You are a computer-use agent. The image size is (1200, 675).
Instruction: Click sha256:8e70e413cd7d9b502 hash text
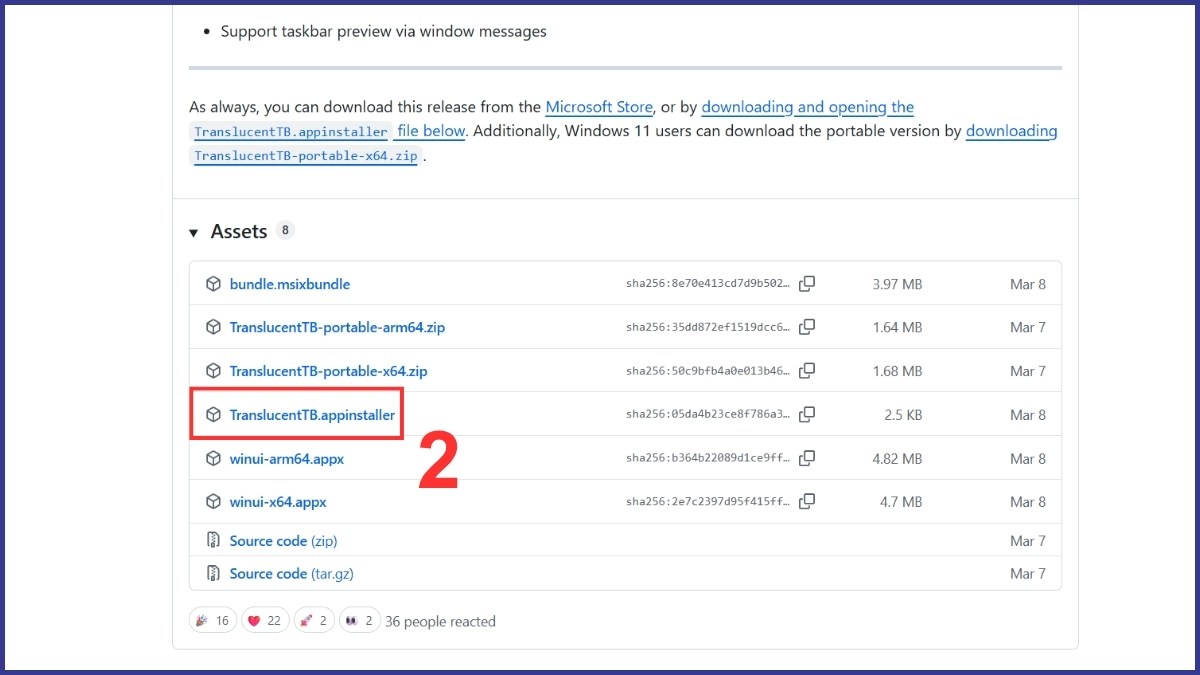[708, 284]
